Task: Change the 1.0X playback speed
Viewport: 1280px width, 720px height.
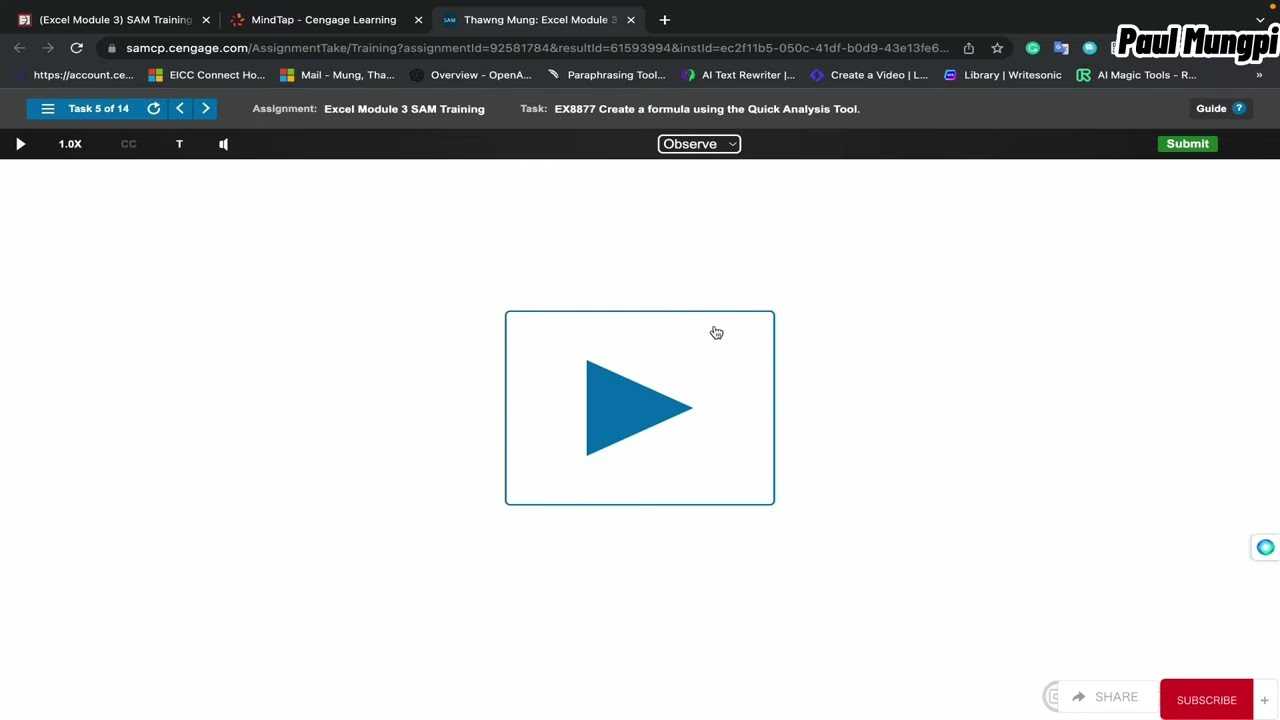Action: click(70, 144)
